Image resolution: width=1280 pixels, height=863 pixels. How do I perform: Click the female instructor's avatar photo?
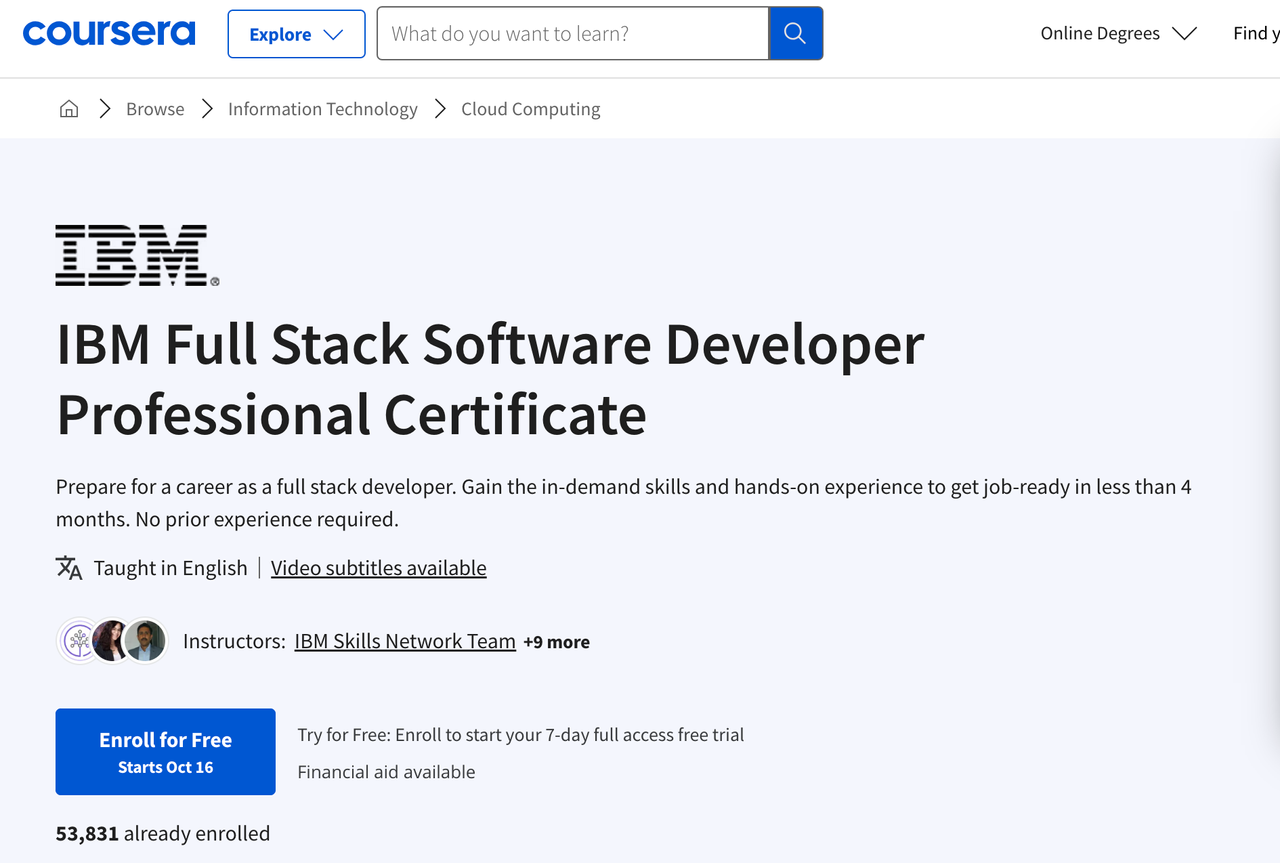tap(111, 641)
